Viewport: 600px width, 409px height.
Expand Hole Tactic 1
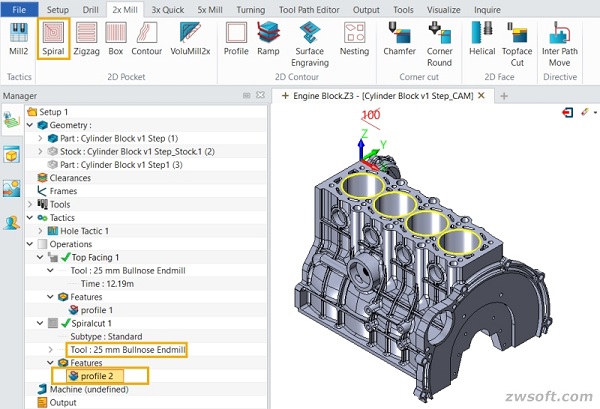click(x=41, y=231)
